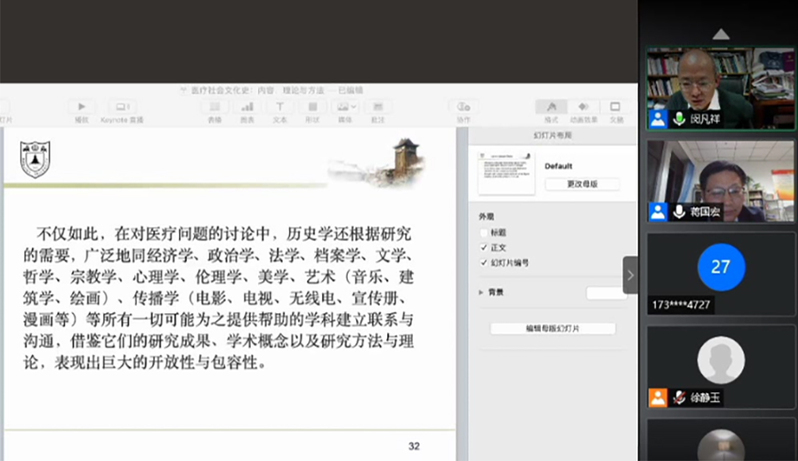Insert a chart using toolbar icon
Image resolution: width=798 pixels, height=461 pixels.
pyautogui.click(x=246, y=107)
